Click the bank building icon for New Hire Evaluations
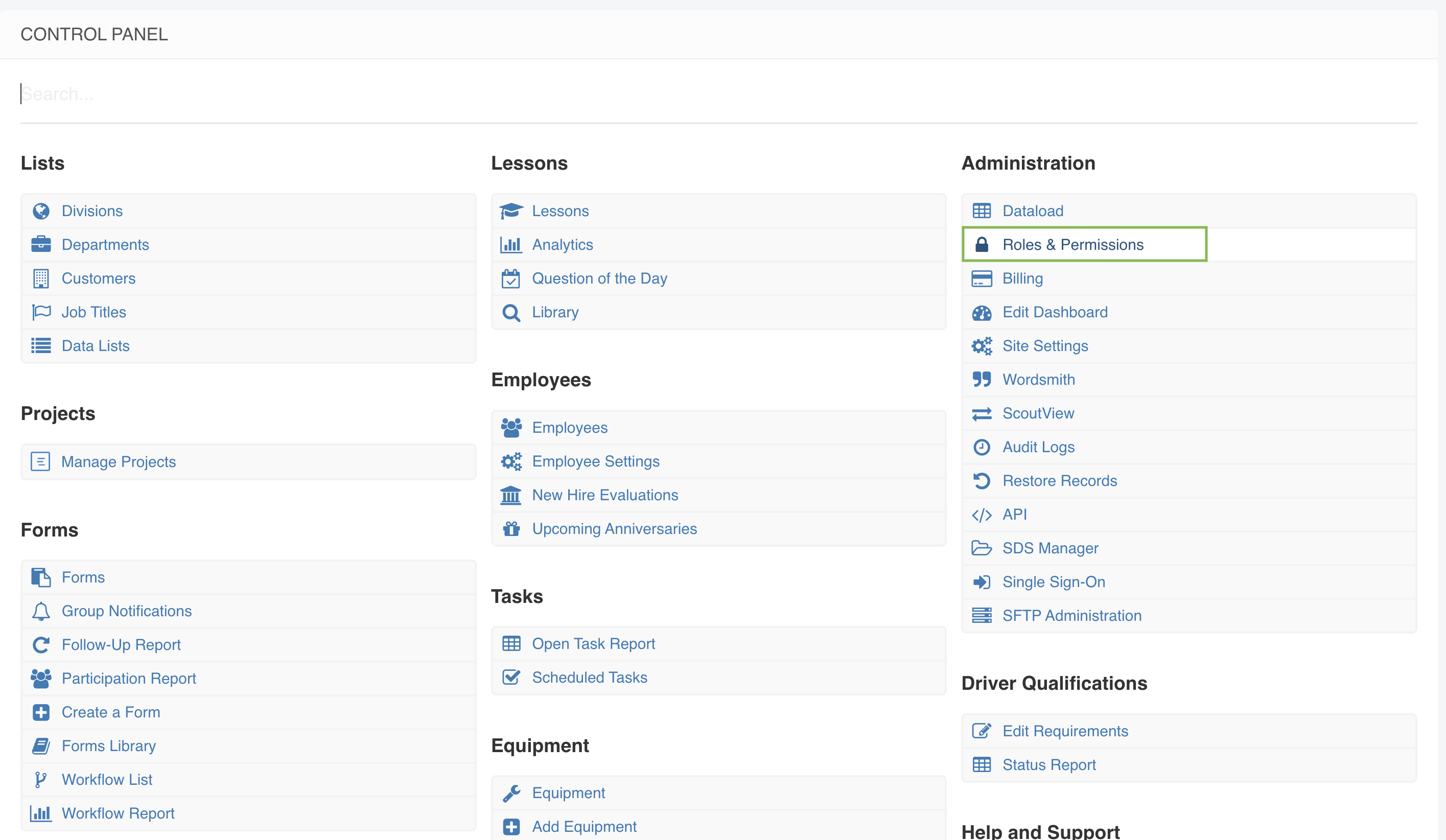 510,495
